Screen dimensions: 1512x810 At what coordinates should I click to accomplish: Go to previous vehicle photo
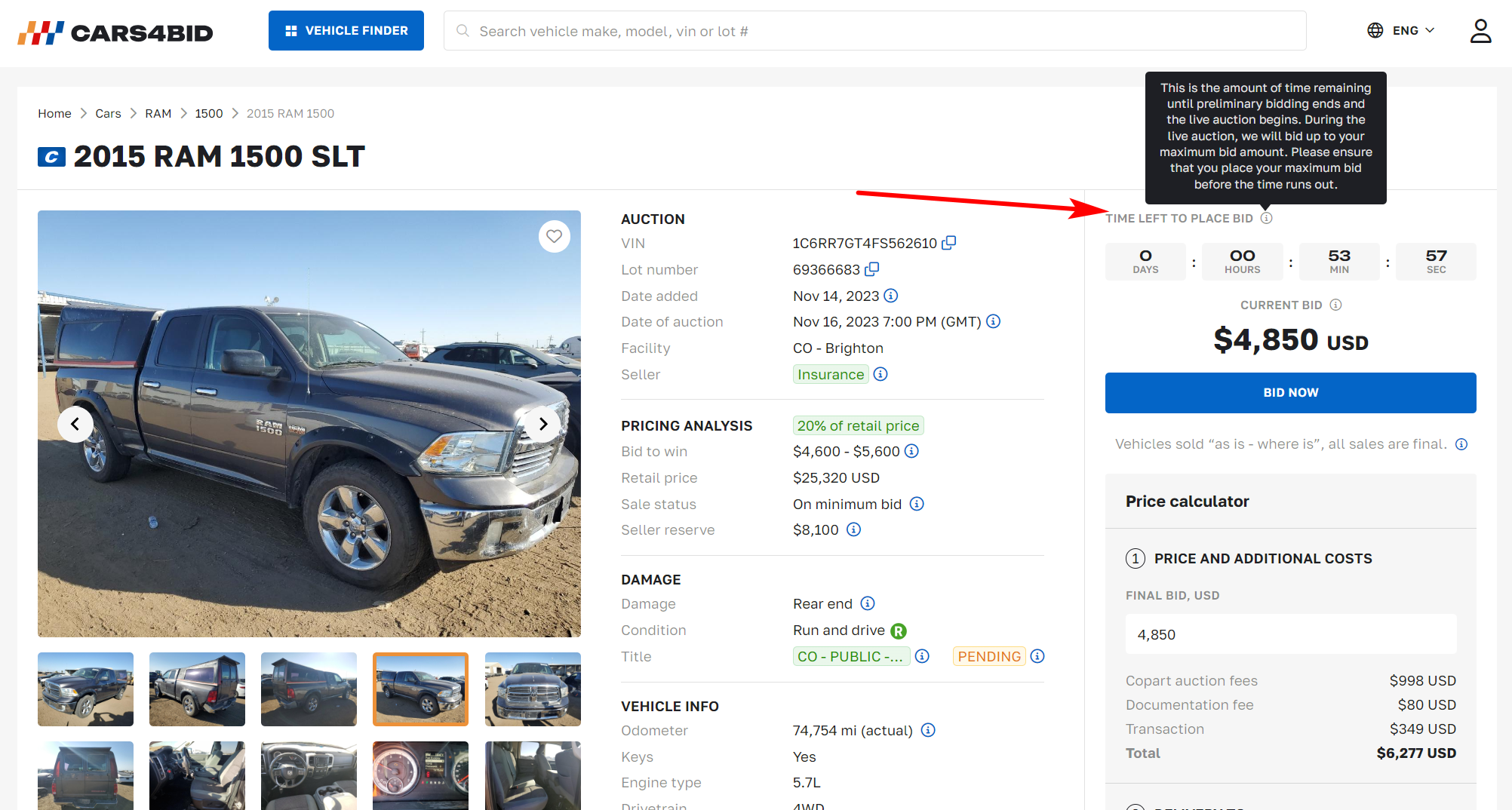[x=75, y=424]
